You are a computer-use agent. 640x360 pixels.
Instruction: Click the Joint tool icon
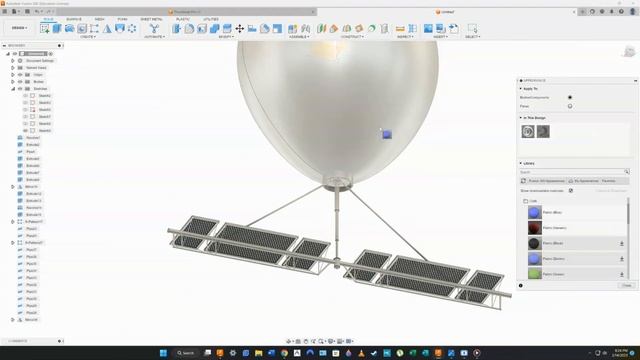click(x=305, y=28)
